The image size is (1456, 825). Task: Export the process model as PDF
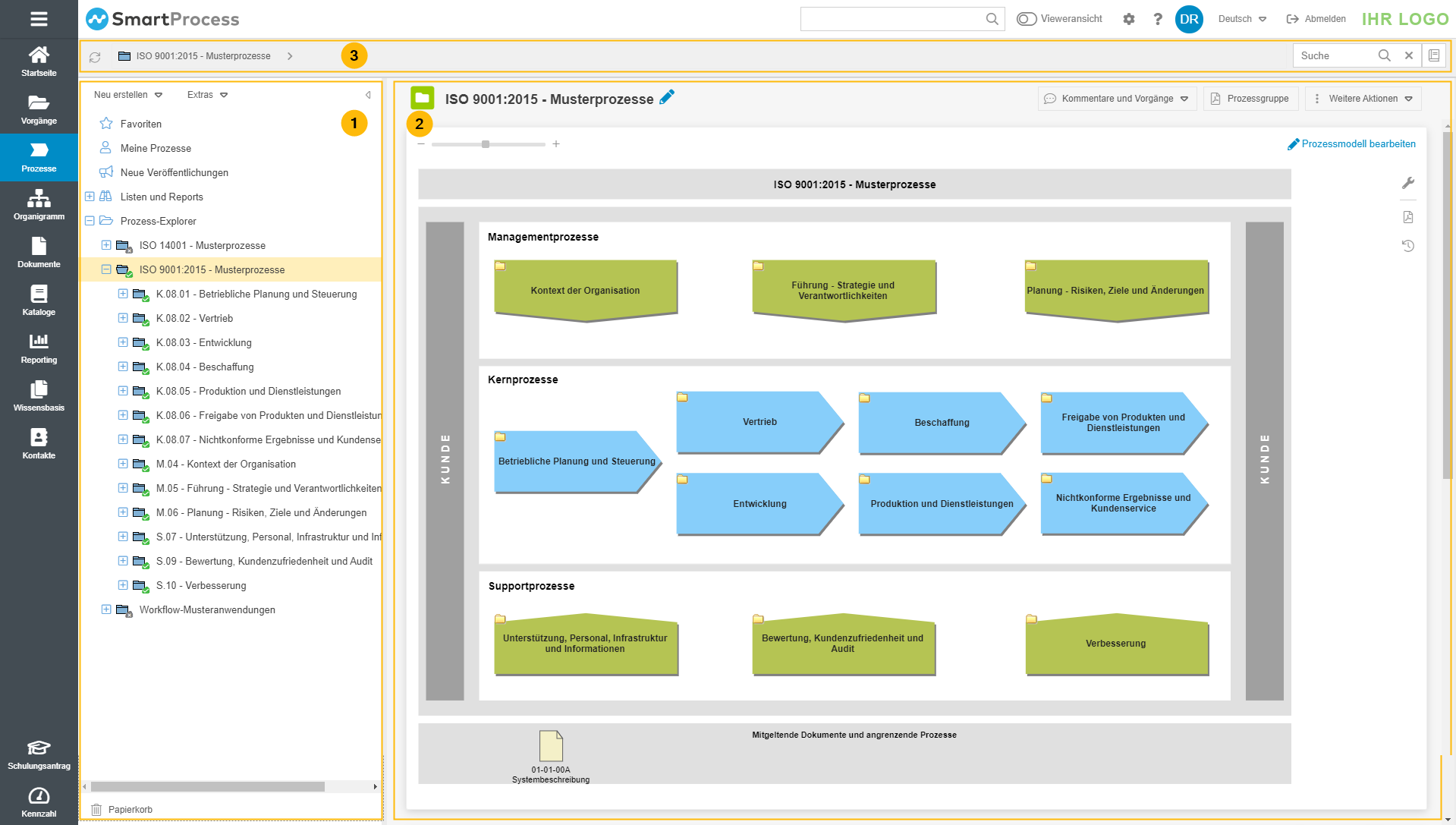[x=1408, y=217]
